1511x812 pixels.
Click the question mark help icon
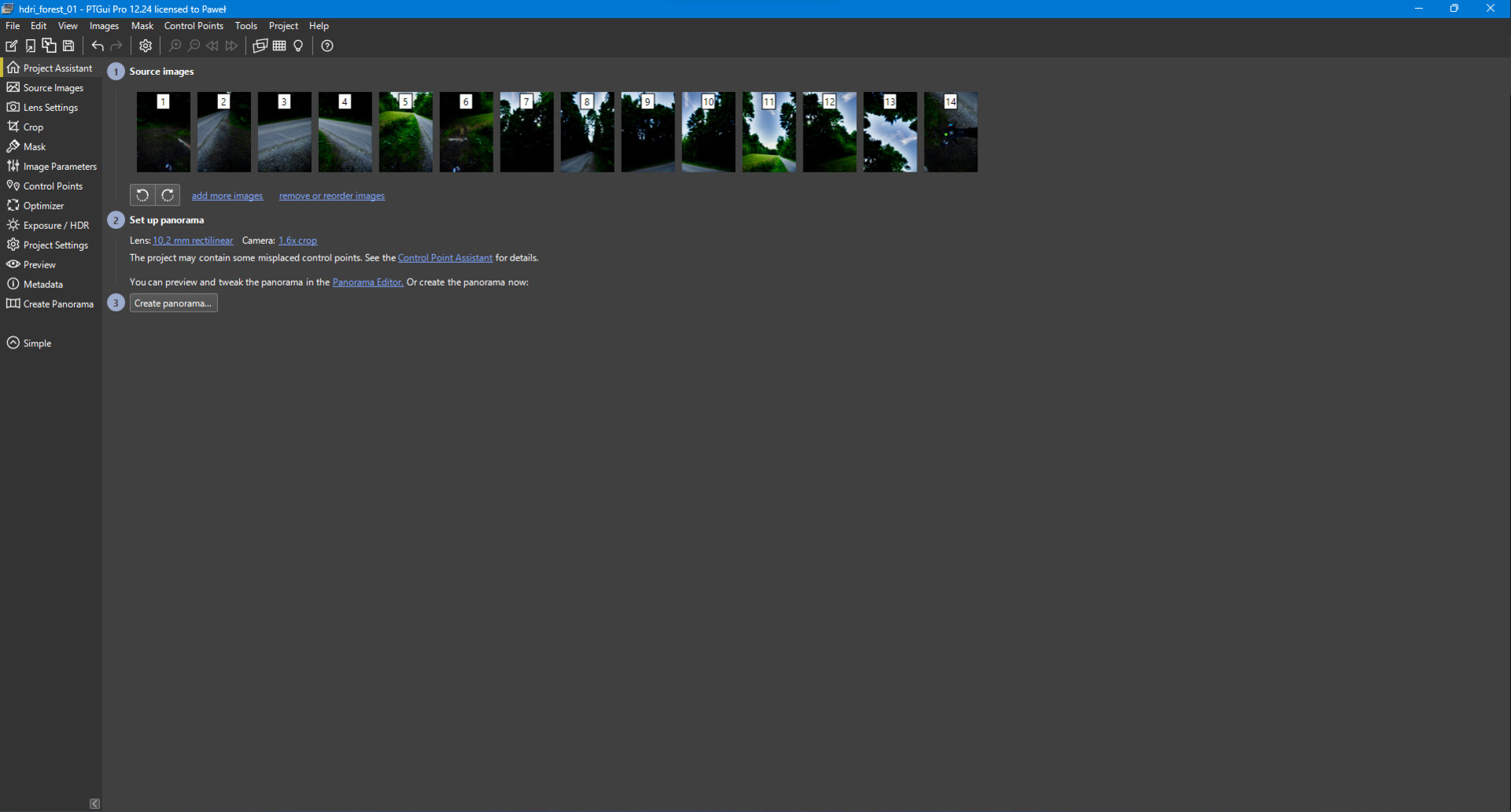pyautogui.click(x=327, y=46)
